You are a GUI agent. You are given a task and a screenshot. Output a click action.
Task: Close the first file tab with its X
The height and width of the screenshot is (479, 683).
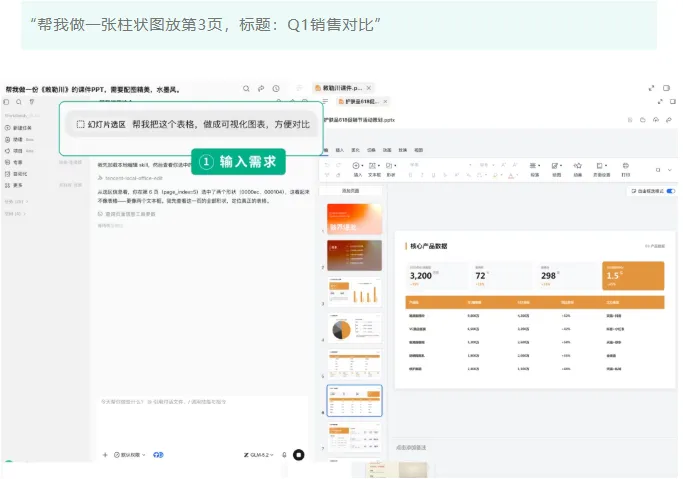tap(369, 88)
